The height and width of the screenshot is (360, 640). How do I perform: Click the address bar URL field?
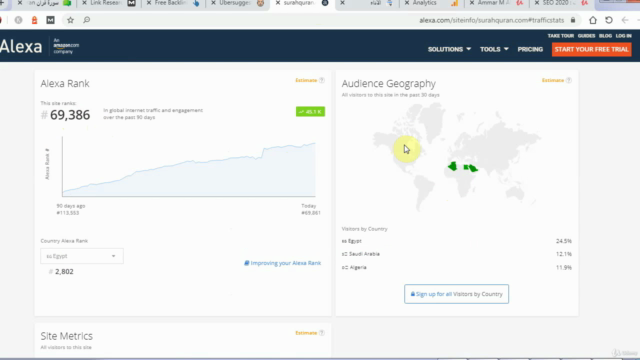click(x=491, y=20)
